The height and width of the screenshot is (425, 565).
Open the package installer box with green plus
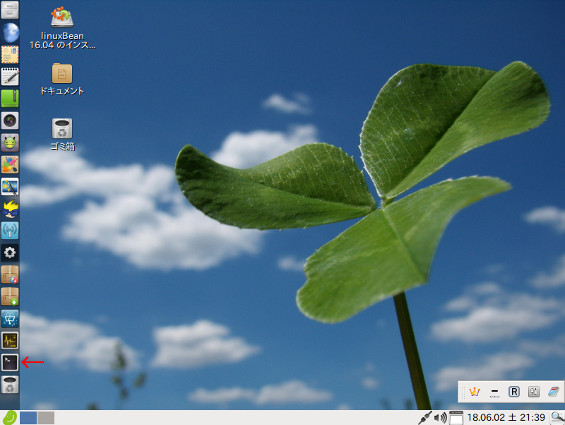[10, 297]
